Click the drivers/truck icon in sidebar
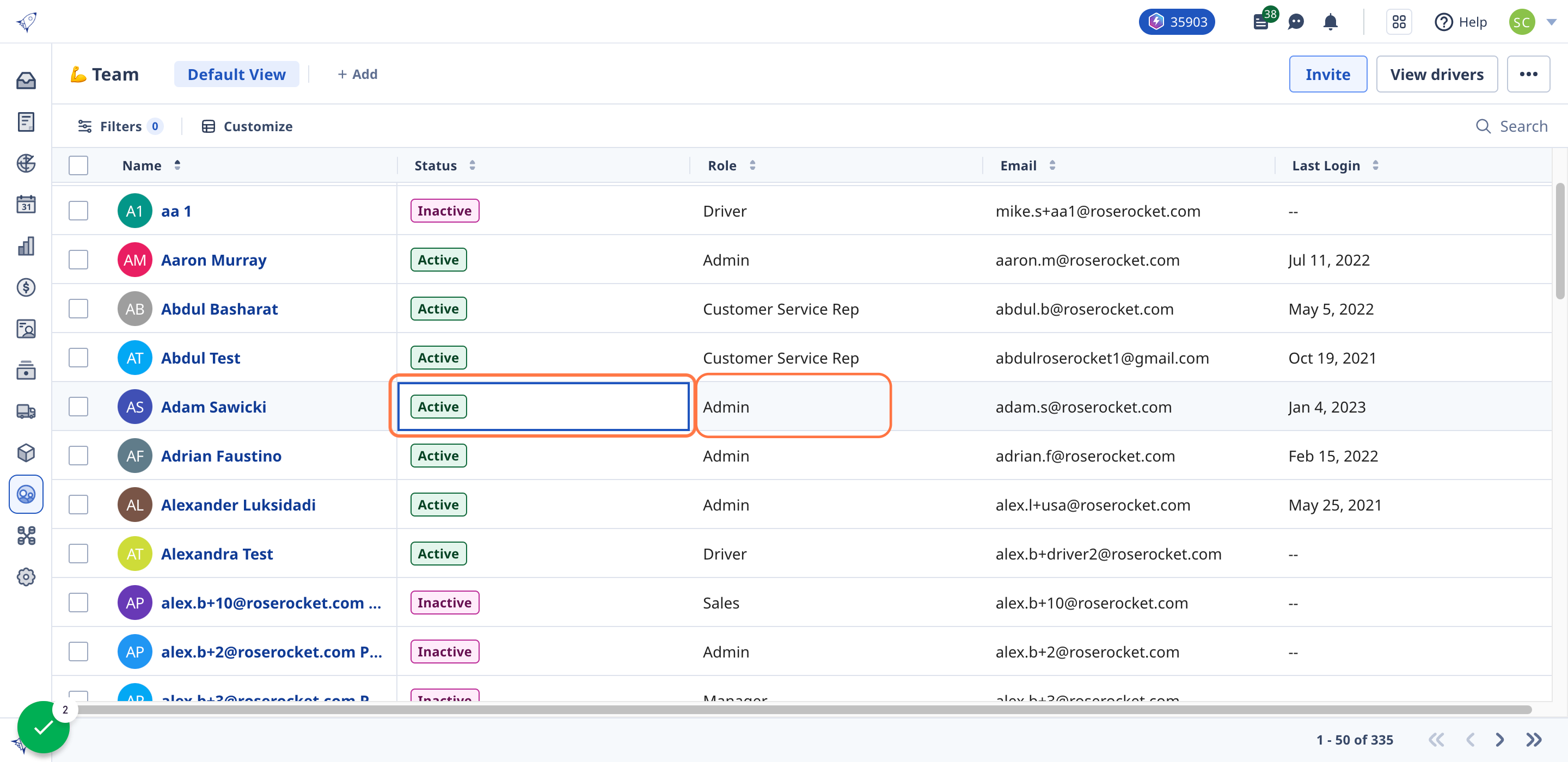The height and width of the screenshot is (762, 1568). [x=27, y=410]
